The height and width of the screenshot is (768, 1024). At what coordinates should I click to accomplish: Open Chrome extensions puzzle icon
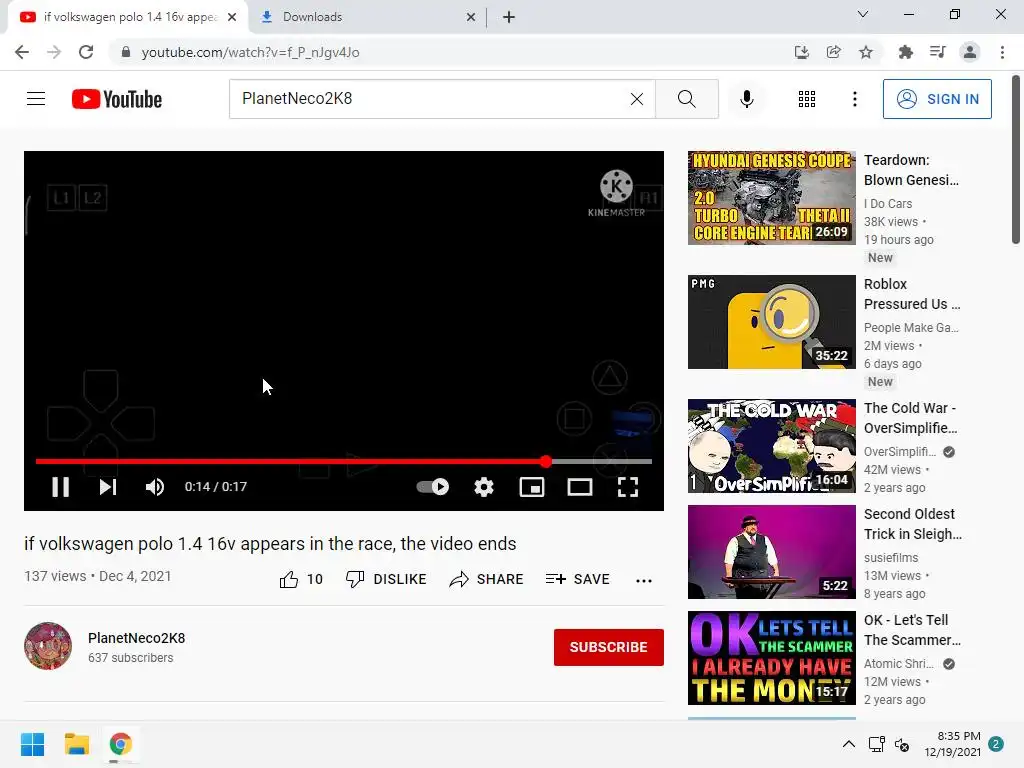point(905,52)
